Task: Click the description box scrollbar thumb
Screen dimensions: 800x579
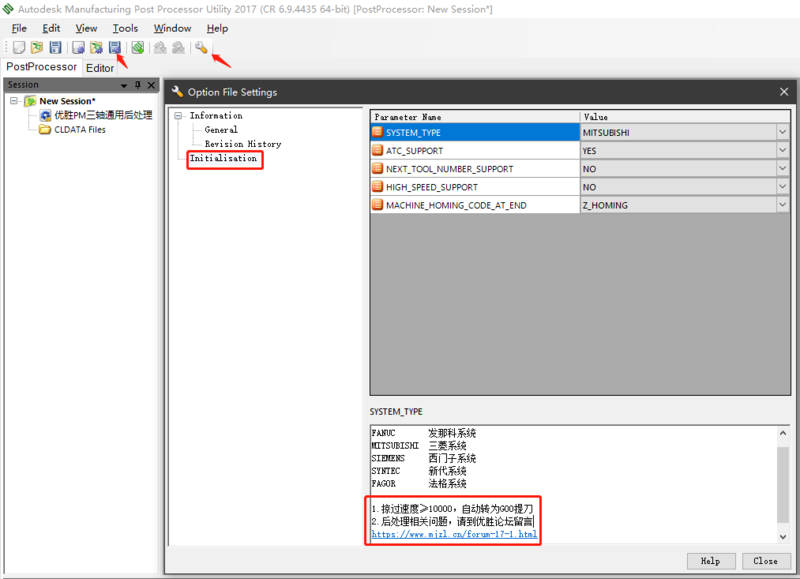Action: [x=783, y=485]
